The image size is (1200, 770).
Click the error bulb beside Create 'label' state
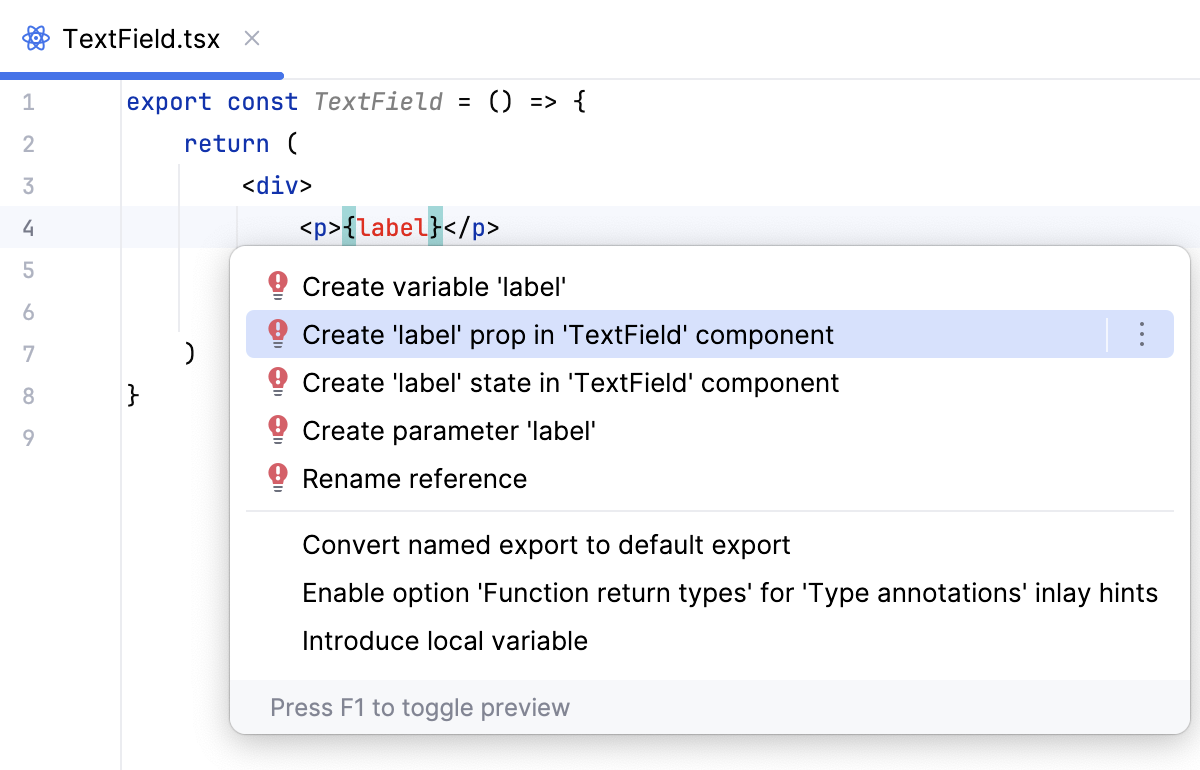[x=279, y=383]
